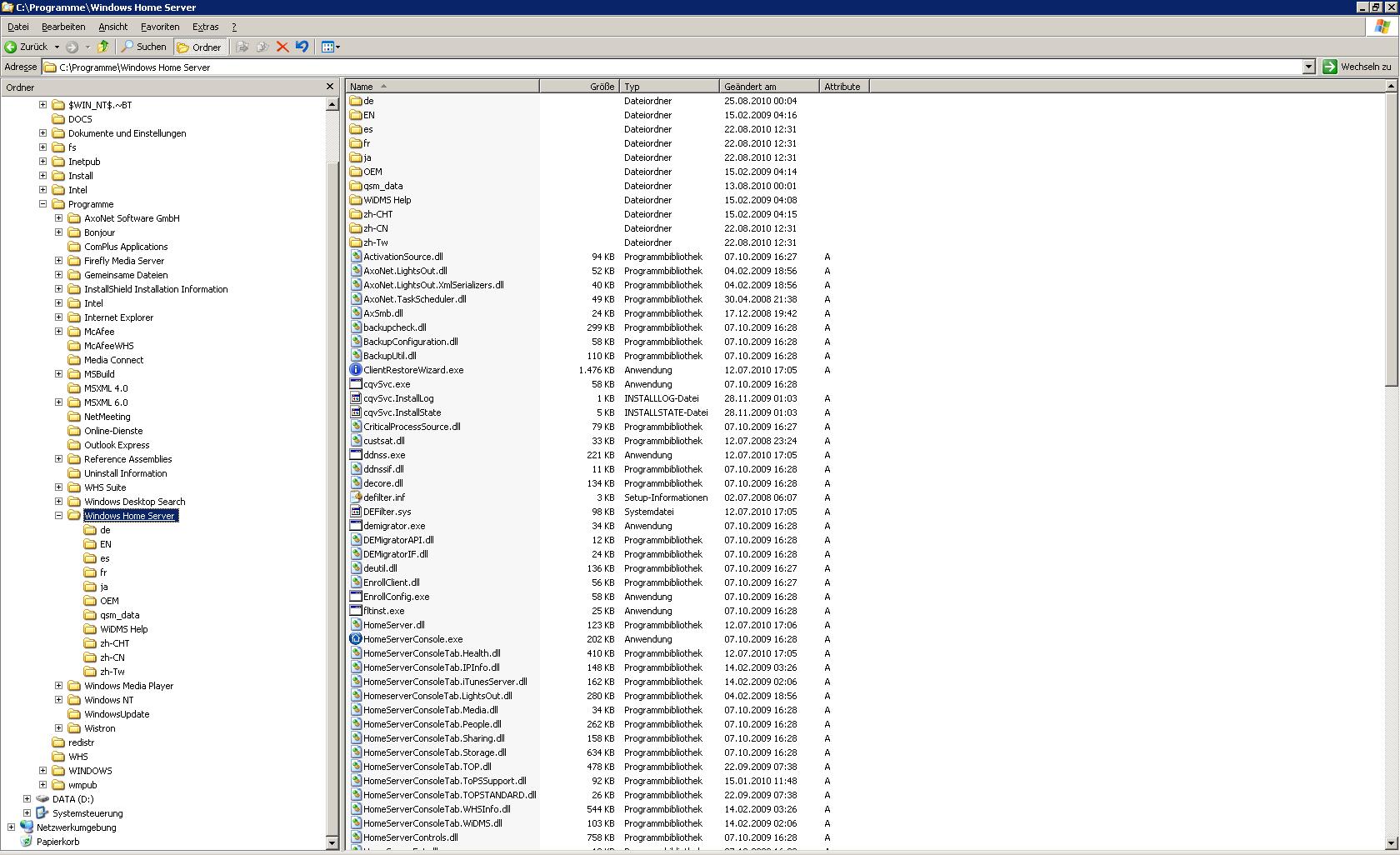The height and width of the screenshot is (855, 1400).
Task: Select the ddnss.exe file icon
Action: pos(356,455)
